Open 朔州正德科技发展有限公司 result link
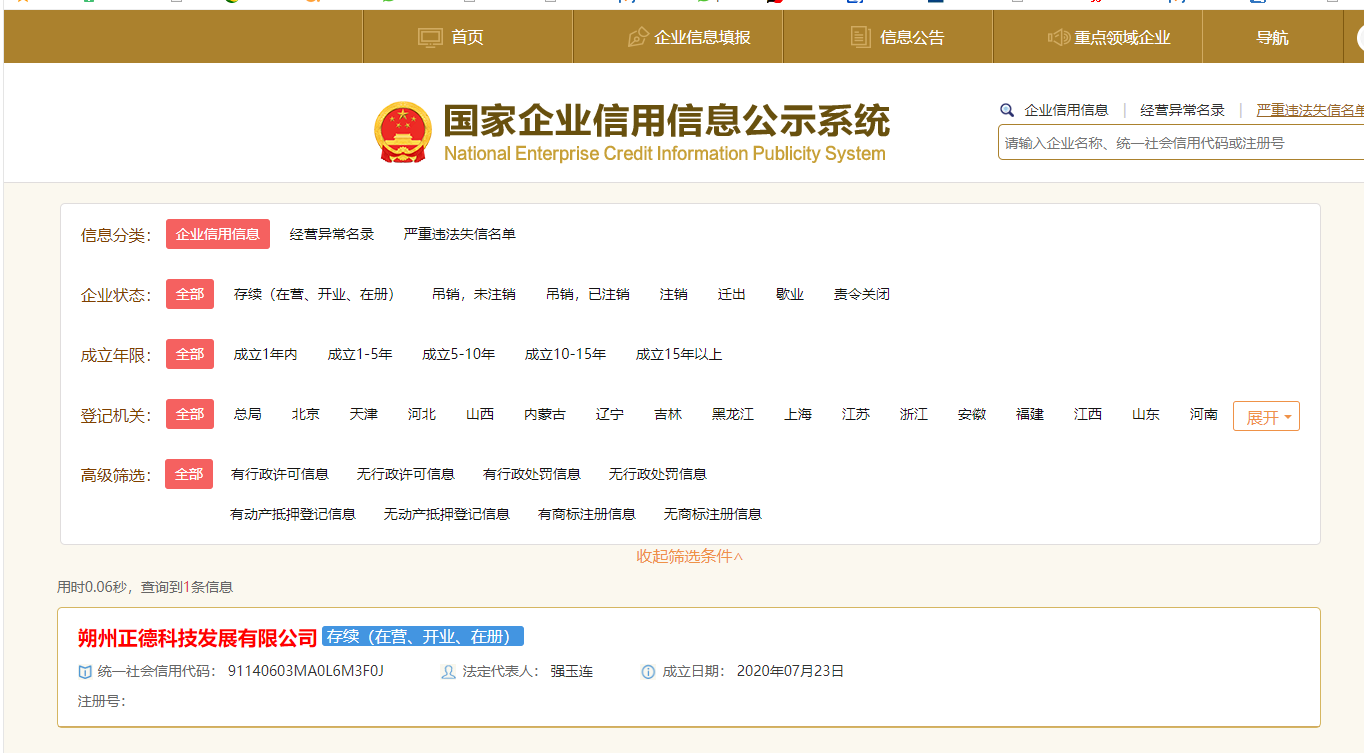 198,638
